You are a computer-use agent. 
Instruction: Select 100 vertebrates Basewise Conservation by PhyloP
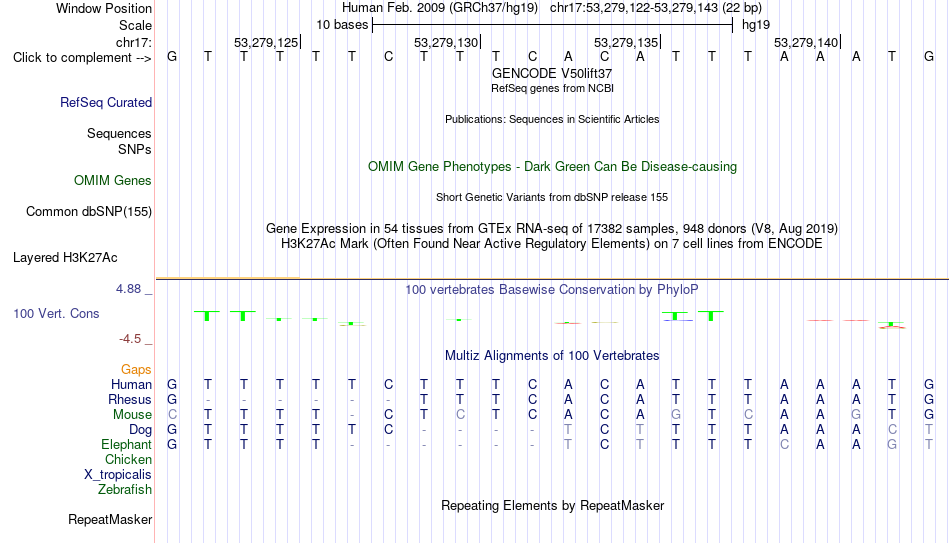(x=552, y=290)
